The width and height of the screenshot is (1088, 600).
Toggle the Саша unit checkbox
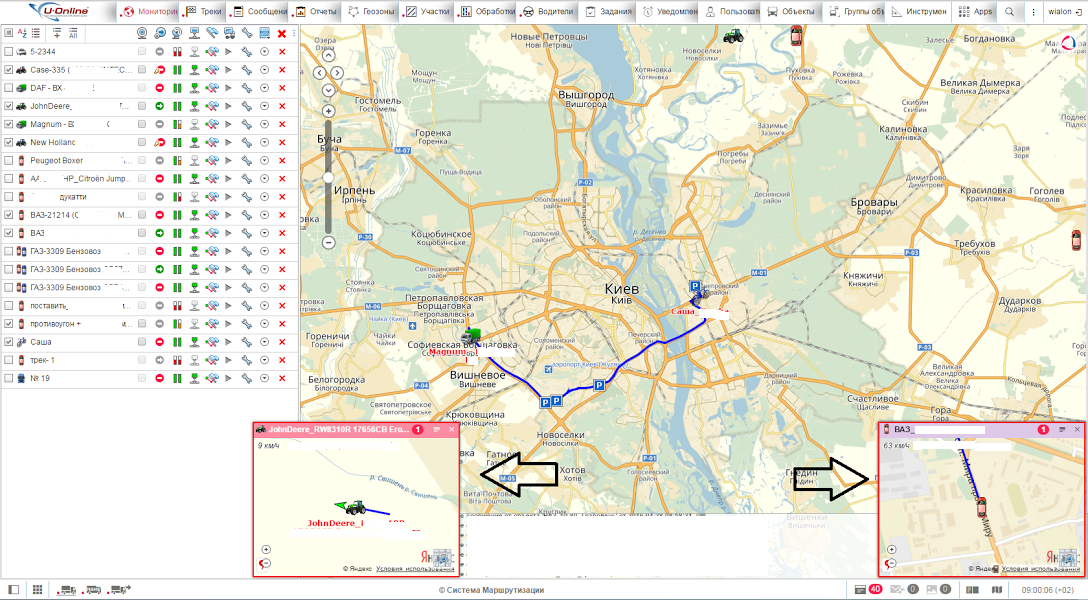pos(9,342)
